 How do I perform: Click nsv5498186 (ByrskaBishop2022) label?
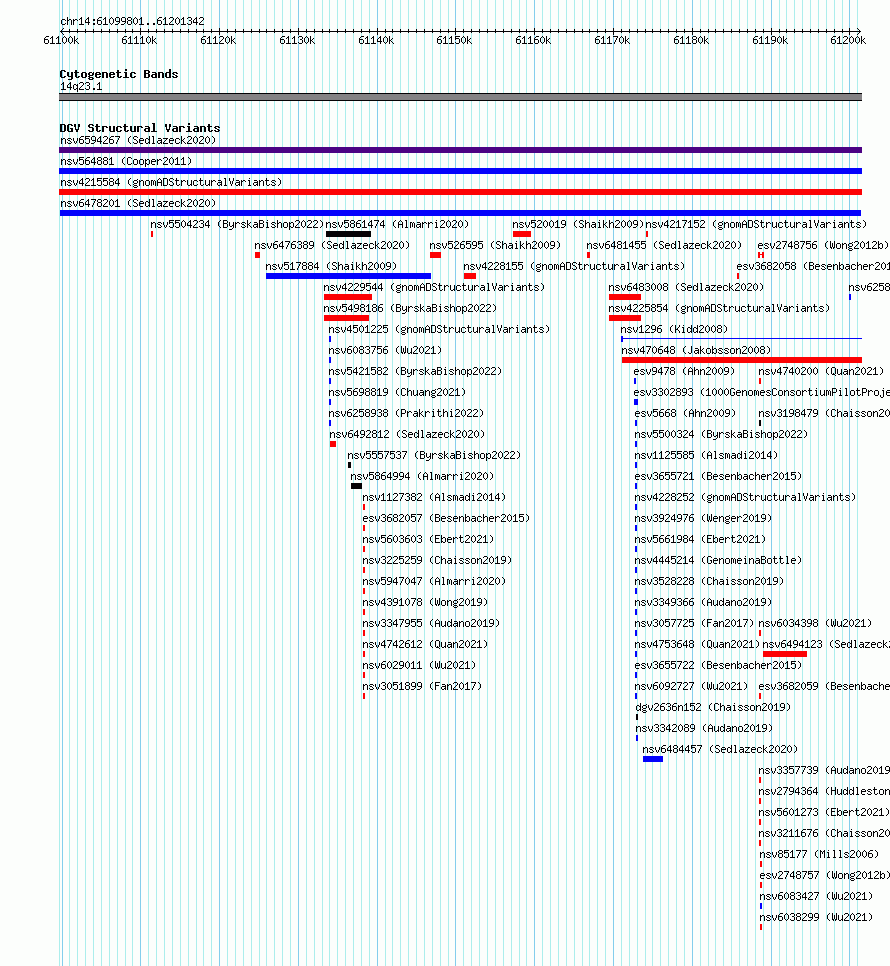[x=410, y=308]
